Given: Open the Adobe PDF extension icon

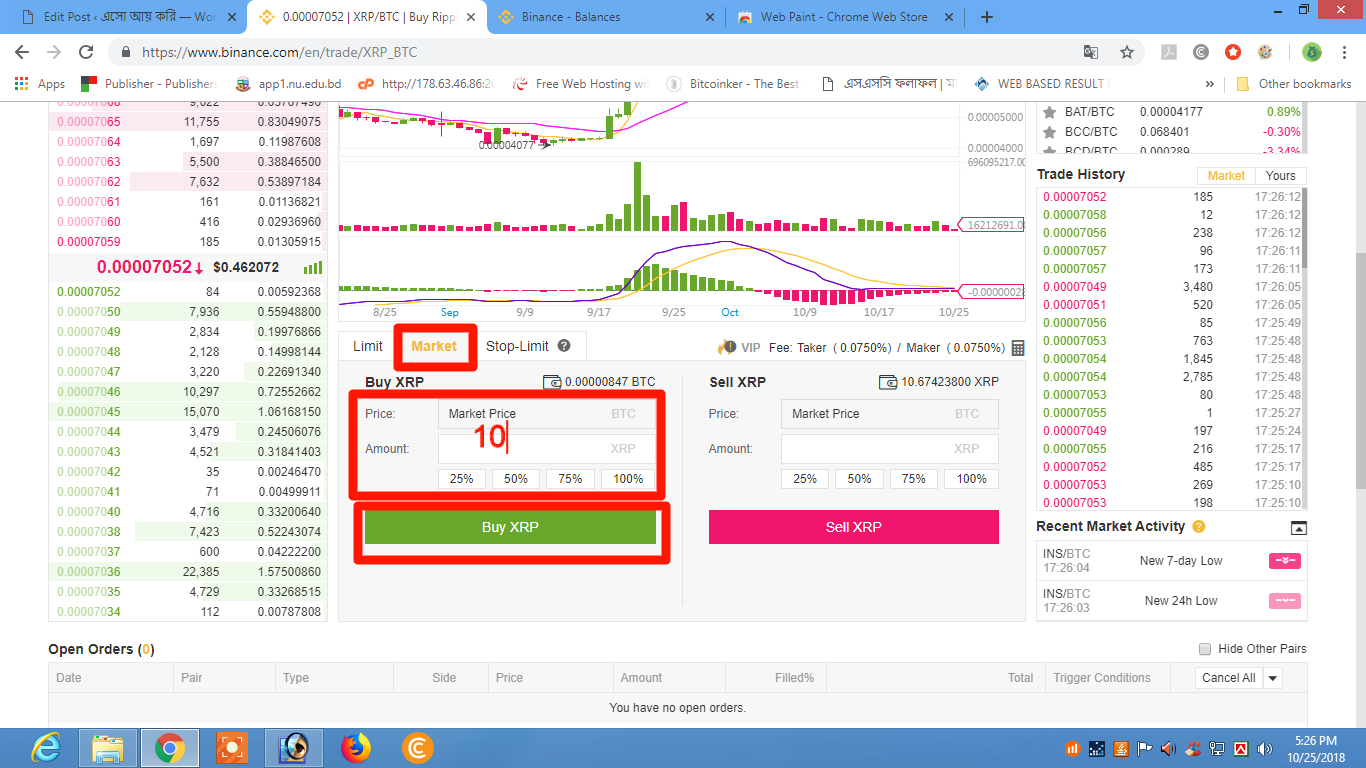Looking at the screenshot, I should [x=1168, y=52].
